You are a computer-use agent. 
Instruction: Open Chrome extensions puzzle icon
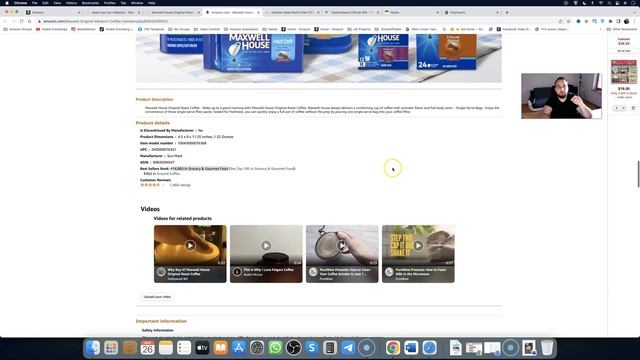click(610, 21)
